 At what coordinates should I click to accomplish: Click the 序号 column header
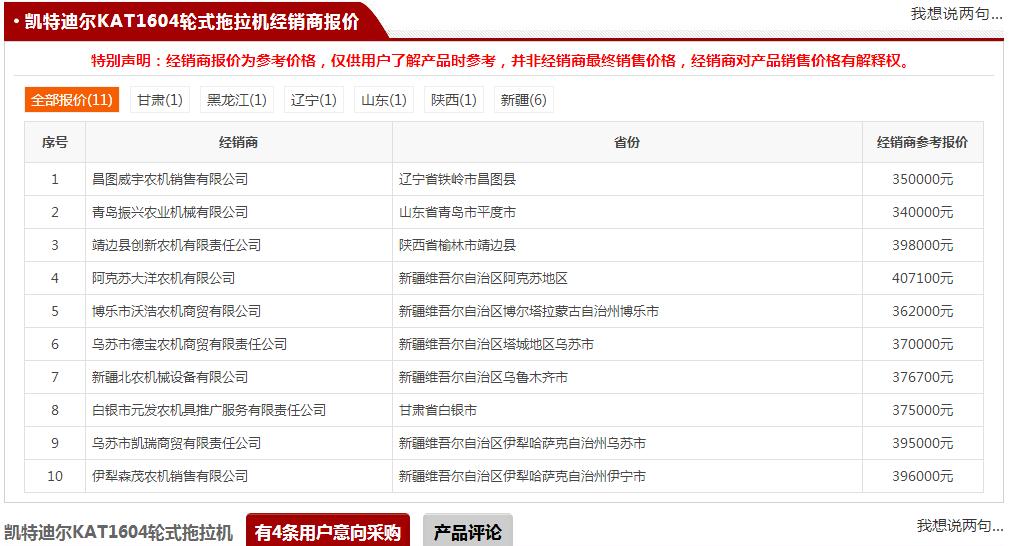pos(55,142)
